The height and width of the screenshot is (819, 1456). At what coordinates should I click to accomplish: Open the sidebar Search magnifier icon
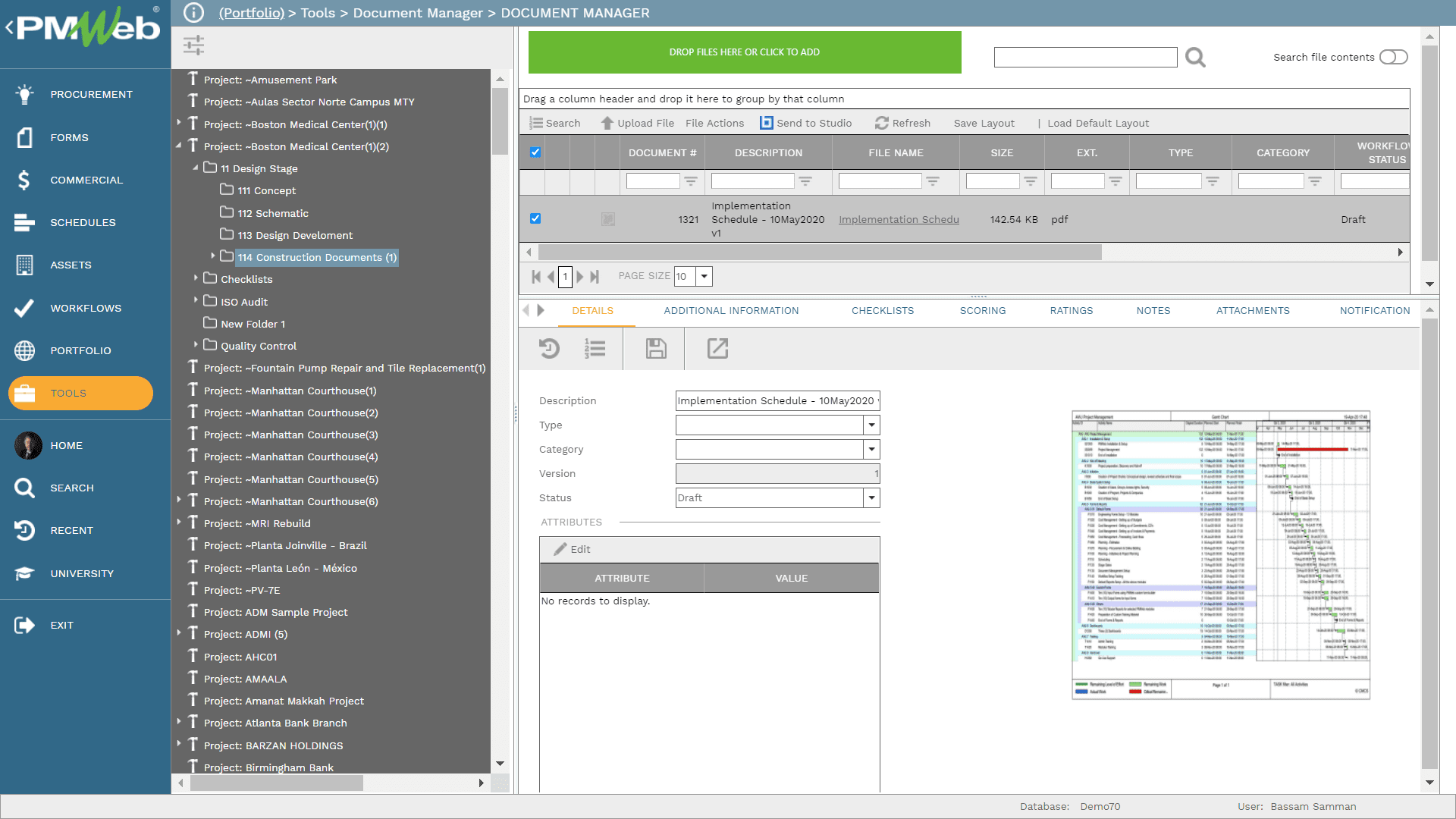[24, 488]
